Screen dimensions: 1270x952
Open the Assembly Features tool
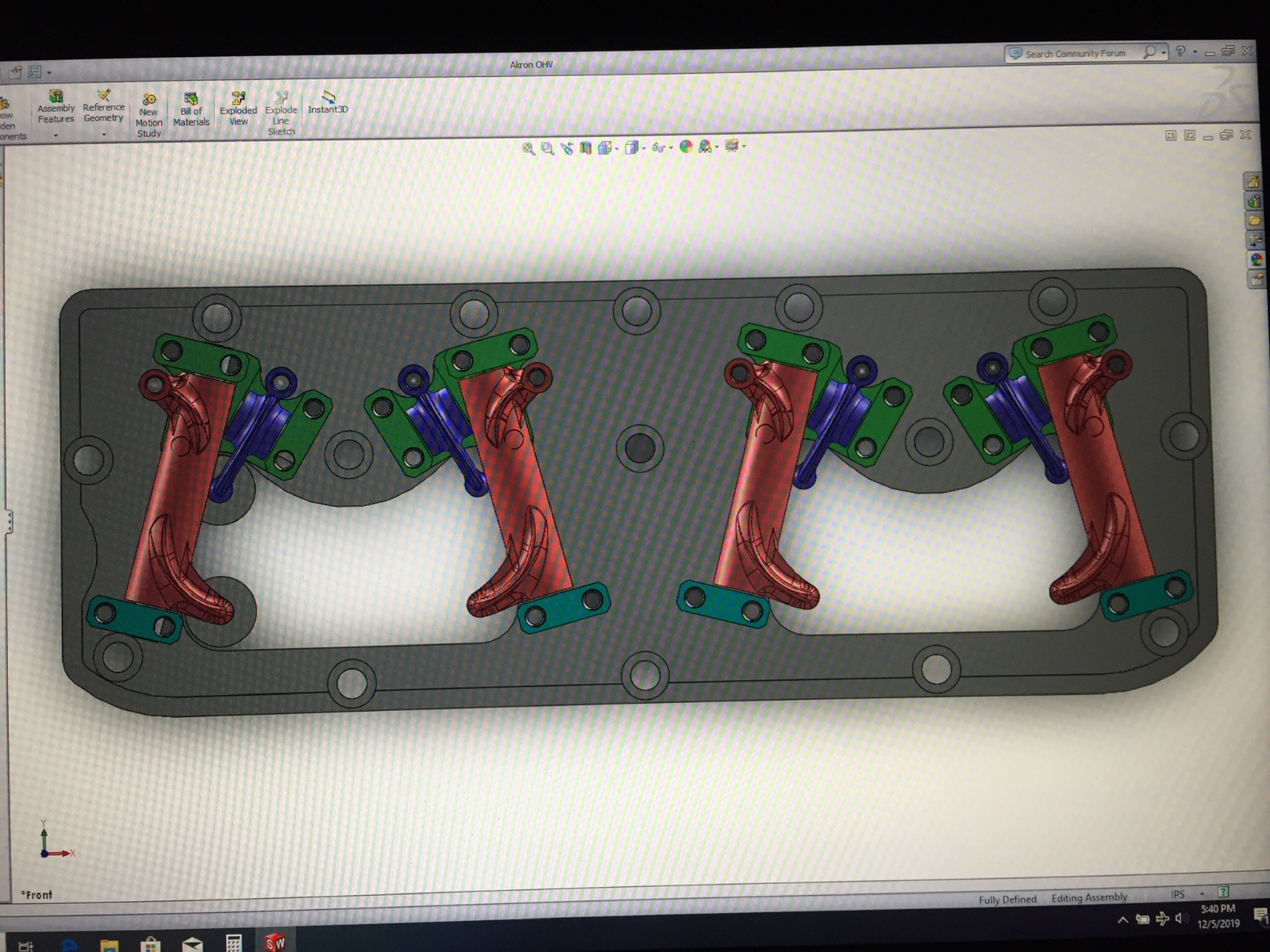coord(56,107)
